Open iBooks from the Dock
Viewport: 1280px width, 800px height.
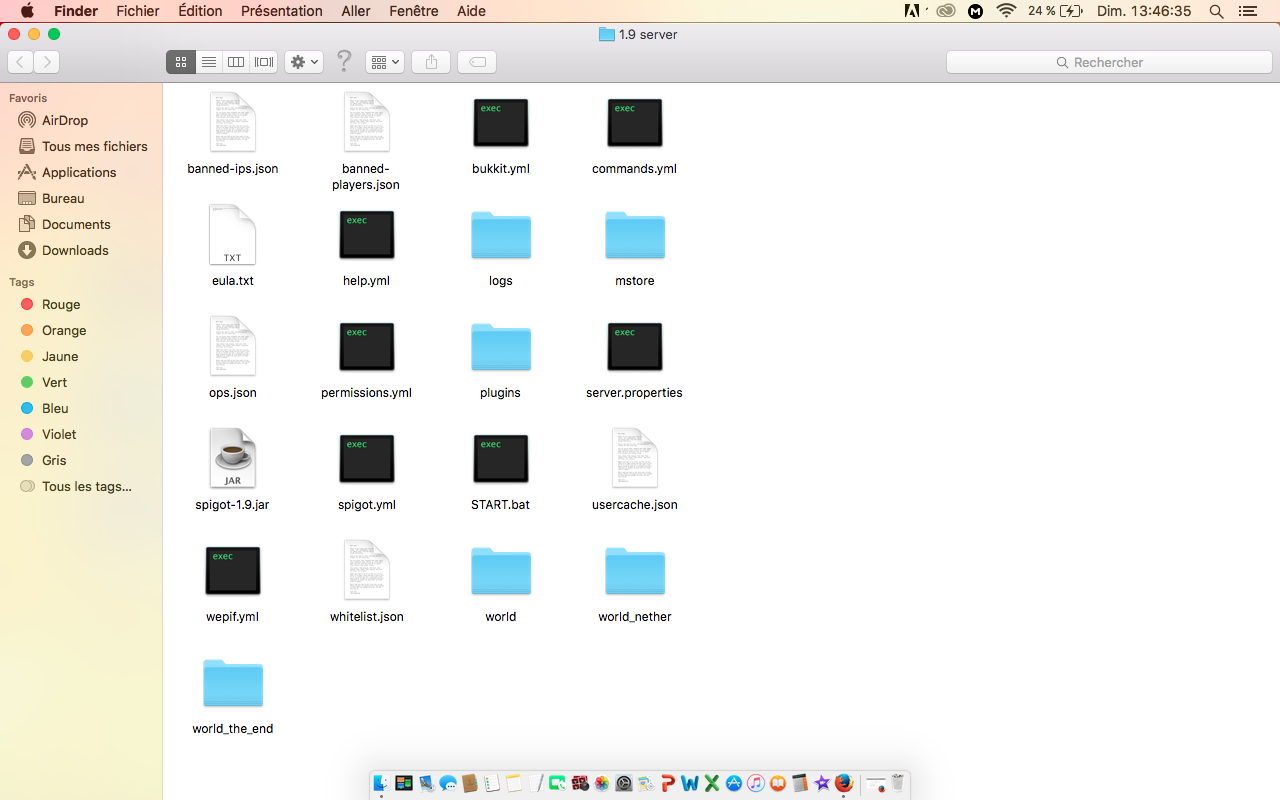click(778, 783)
